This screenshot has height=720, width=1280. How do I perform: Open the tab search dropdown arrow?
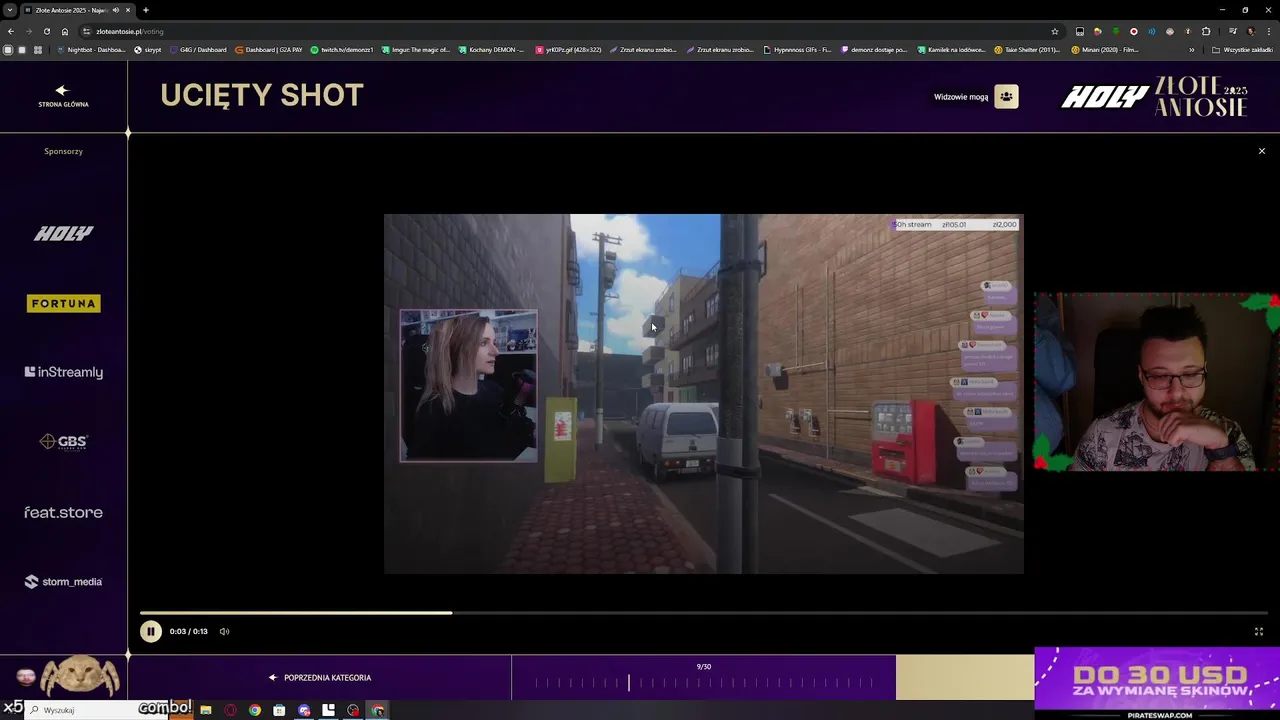[10, 10]
